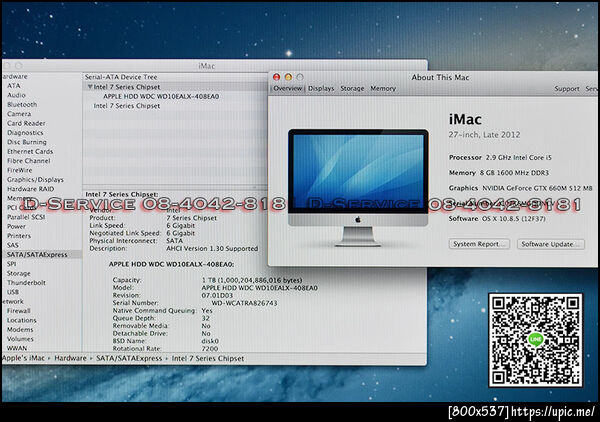Switch to the Displays tab
Image resolution: width=600 pixels, height=422 pixels.
coord(321,88)
